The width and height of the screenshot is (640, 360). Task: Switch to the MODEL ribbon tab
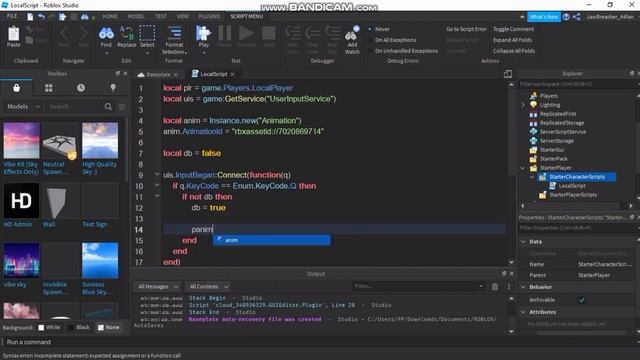click(136, 16)
